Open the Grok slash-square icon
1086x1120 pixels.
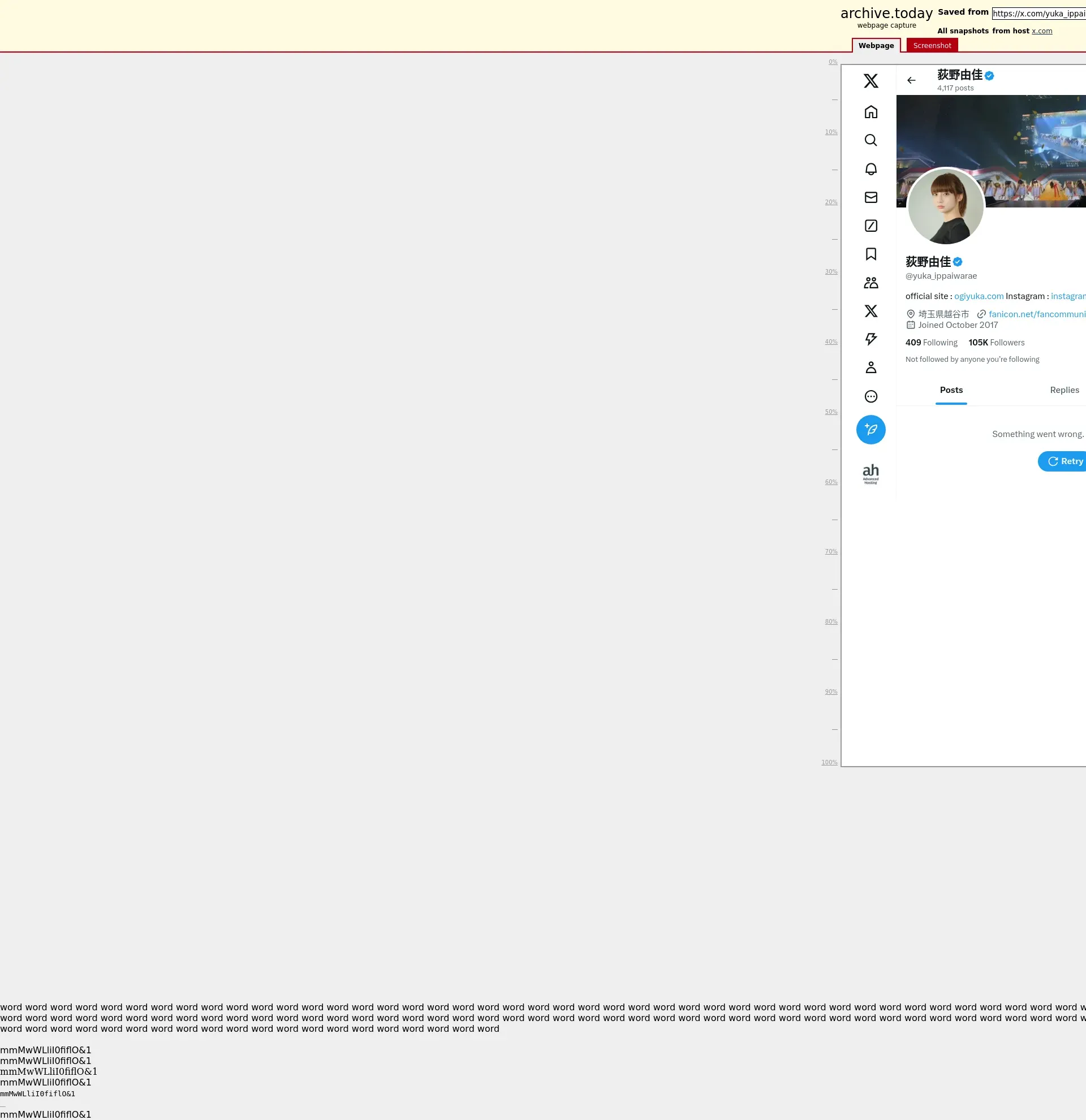click(x=870, y=226)
